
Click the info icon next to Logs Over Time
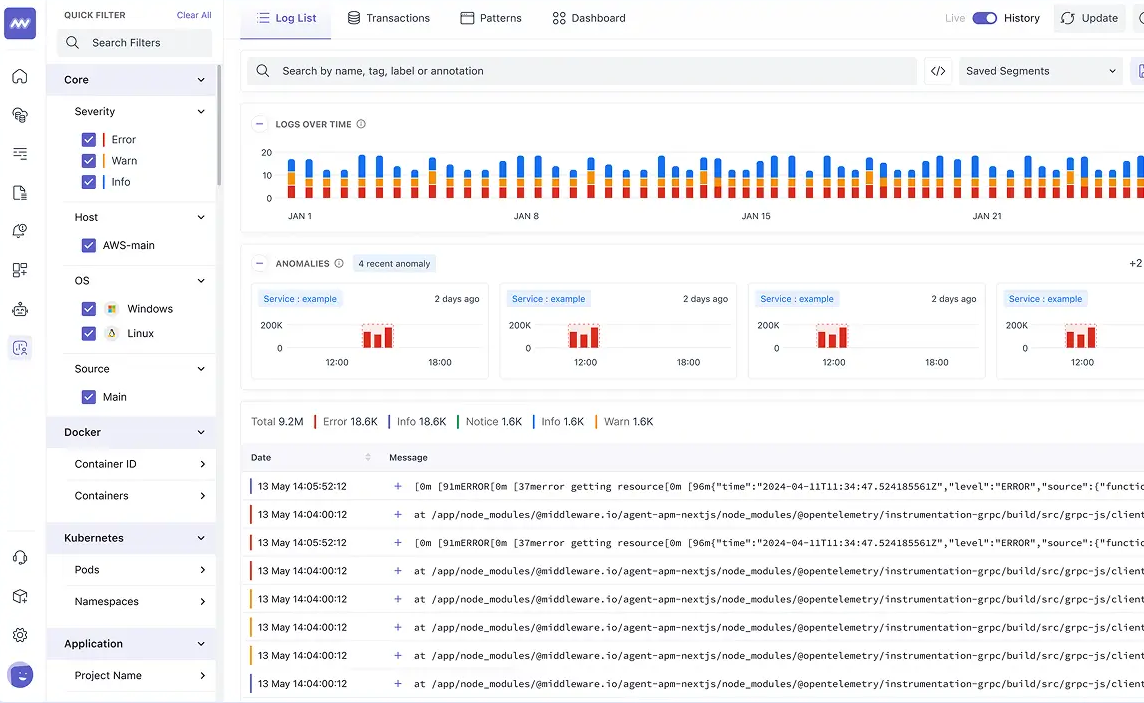pos(360,124)
